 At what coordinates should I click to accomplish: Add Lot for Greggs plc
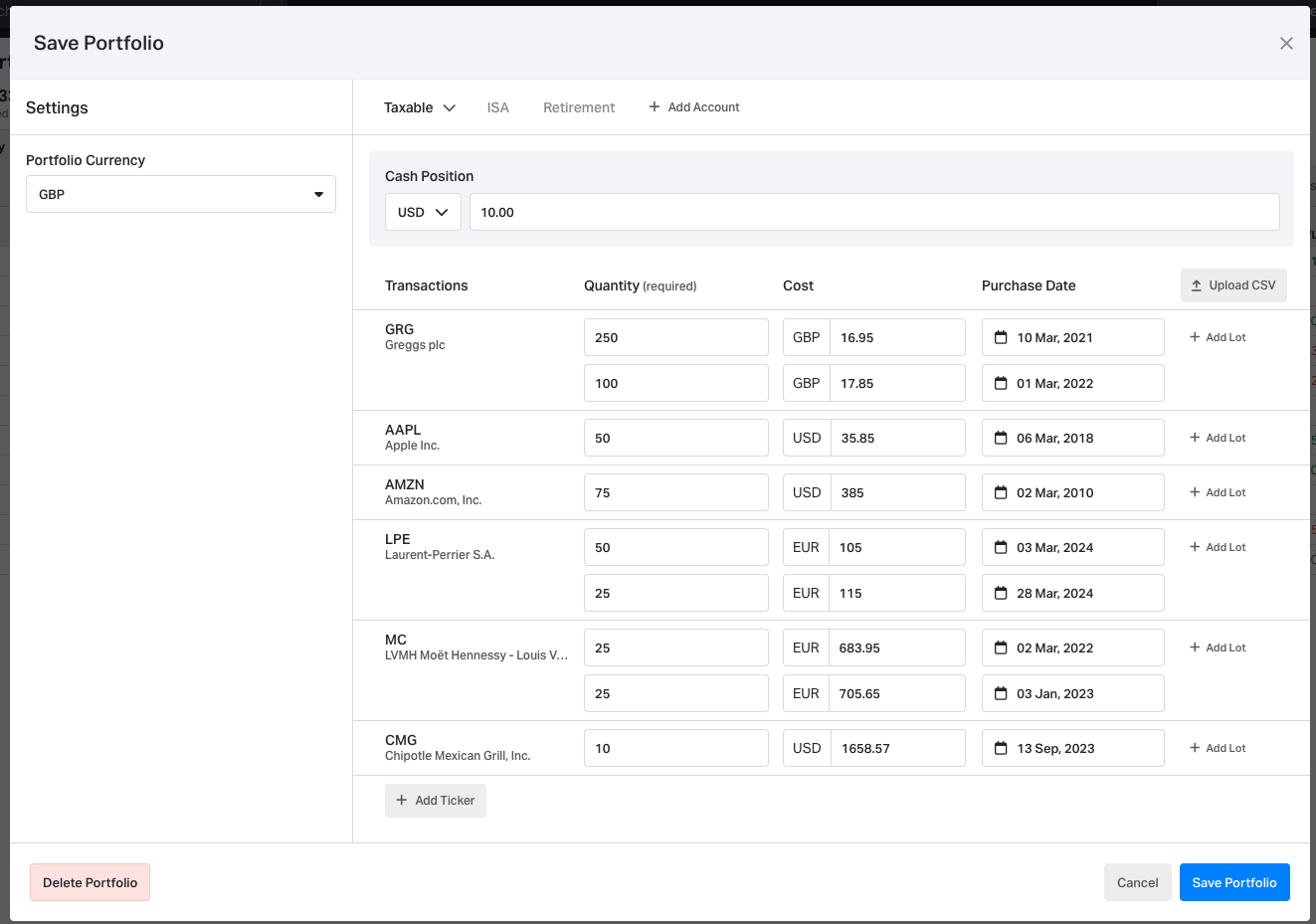(1218, 337)
